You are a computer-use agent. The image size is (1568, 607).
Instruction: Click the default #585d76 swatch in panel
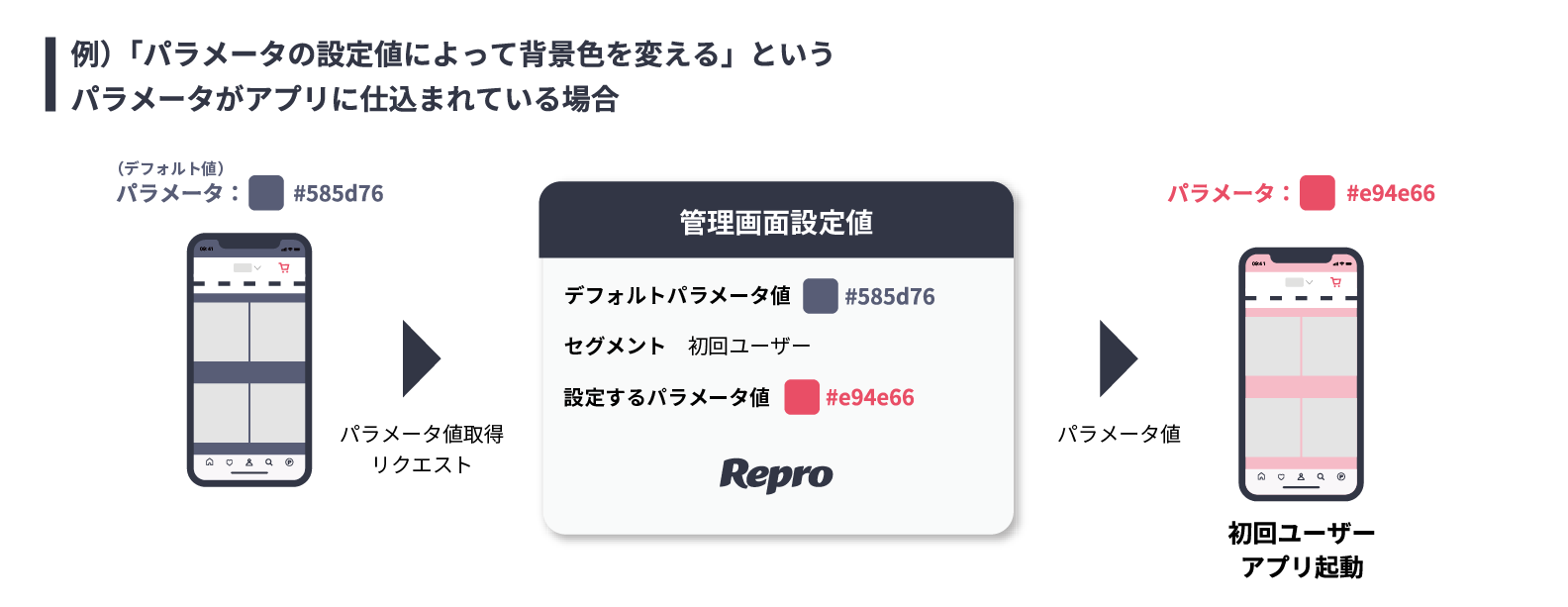click(820, 296)
